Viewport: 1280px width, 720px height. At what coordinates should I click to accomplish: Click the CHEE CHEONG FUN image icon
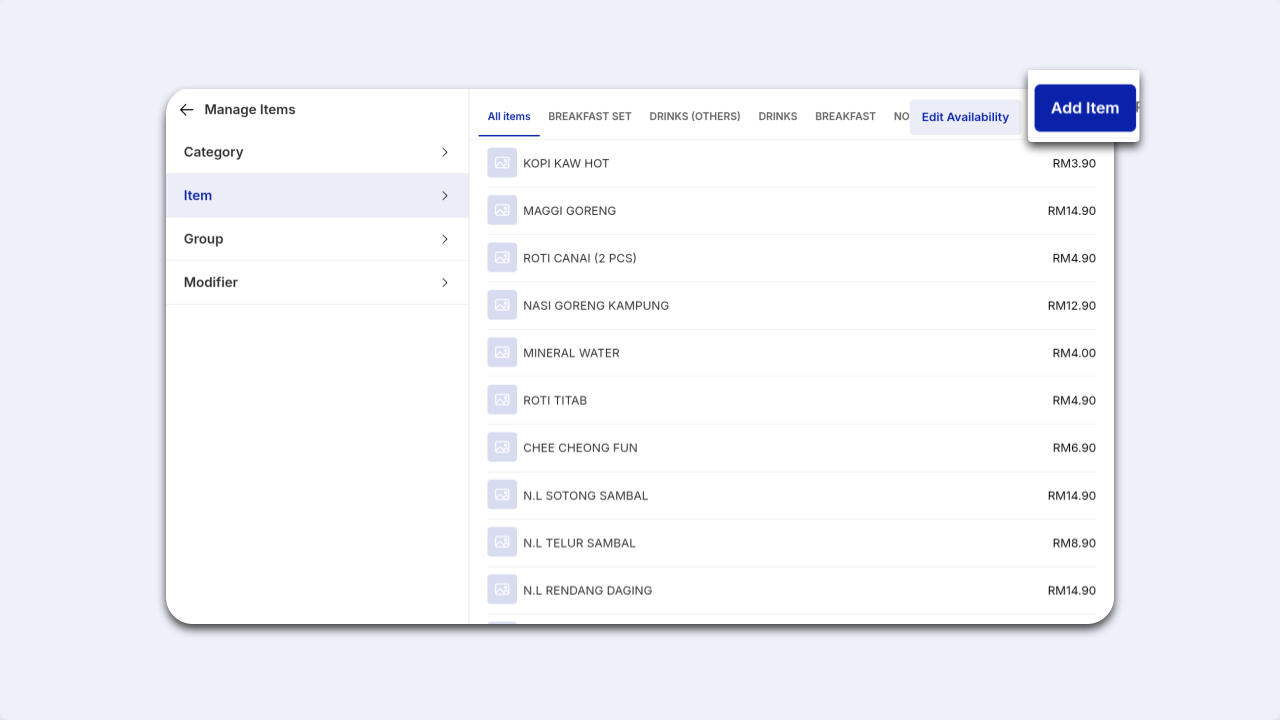502,448
